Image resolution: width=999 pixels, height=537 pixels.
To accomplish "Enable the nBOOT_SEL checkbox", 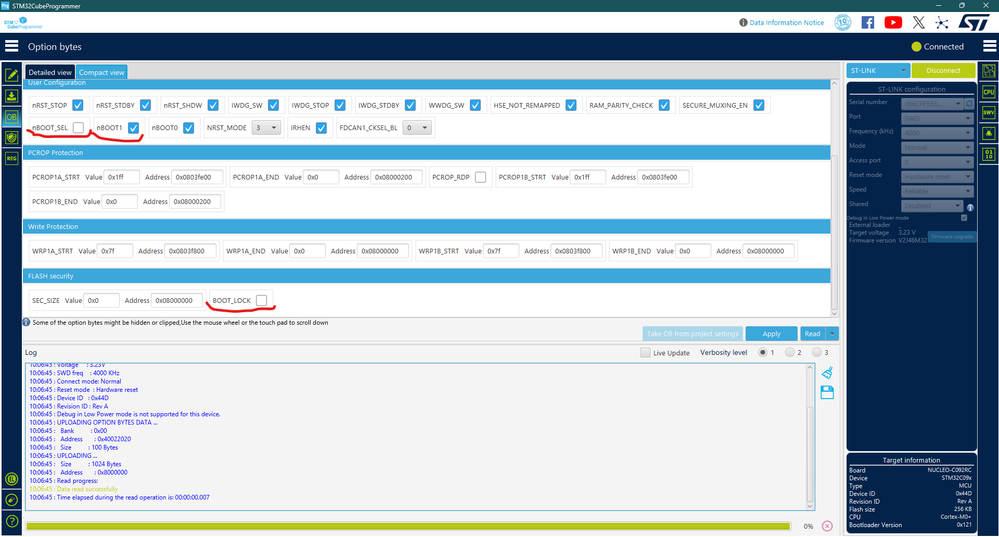I will click(78, 127).
